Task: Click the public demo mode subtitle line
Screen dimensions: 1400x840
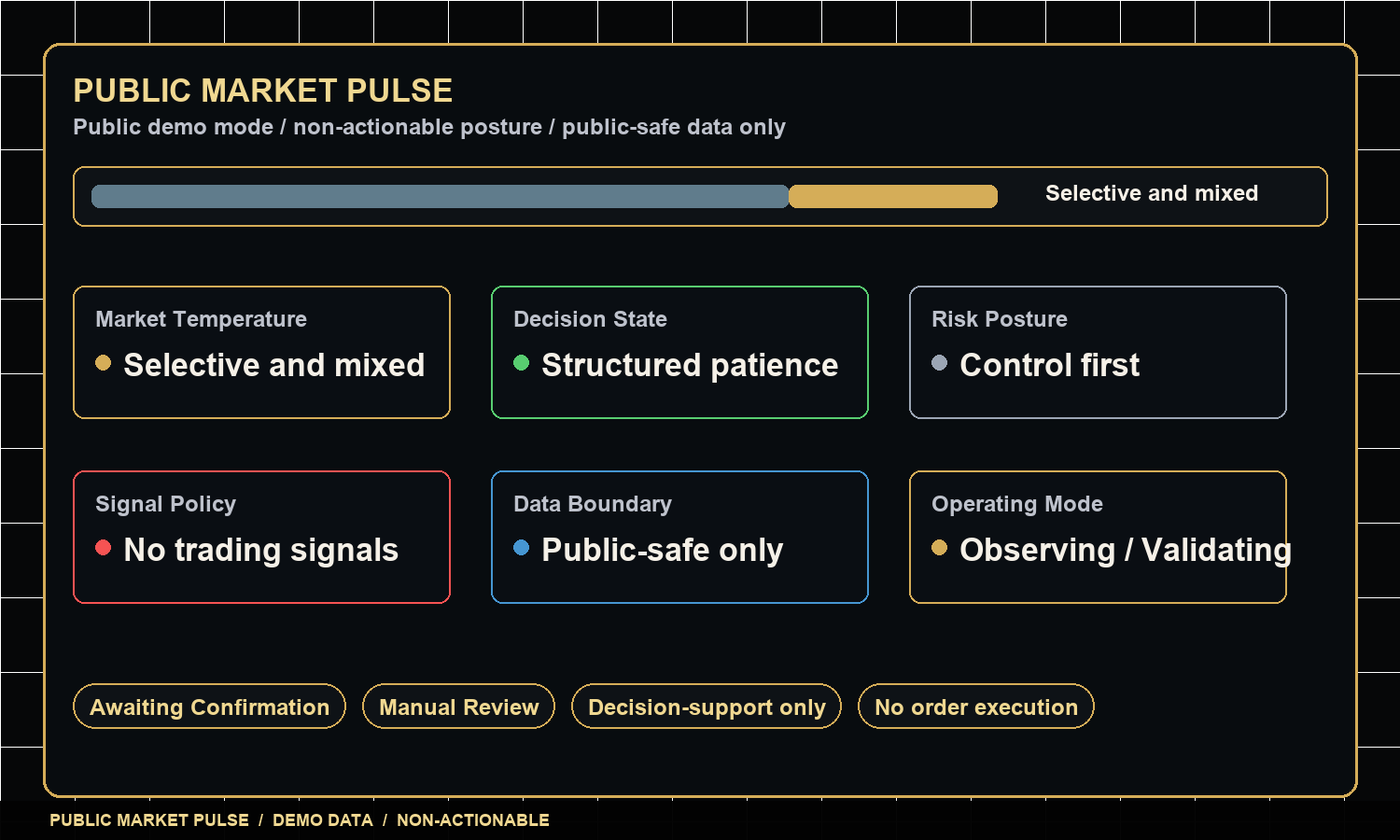Action: click(429, 127)
